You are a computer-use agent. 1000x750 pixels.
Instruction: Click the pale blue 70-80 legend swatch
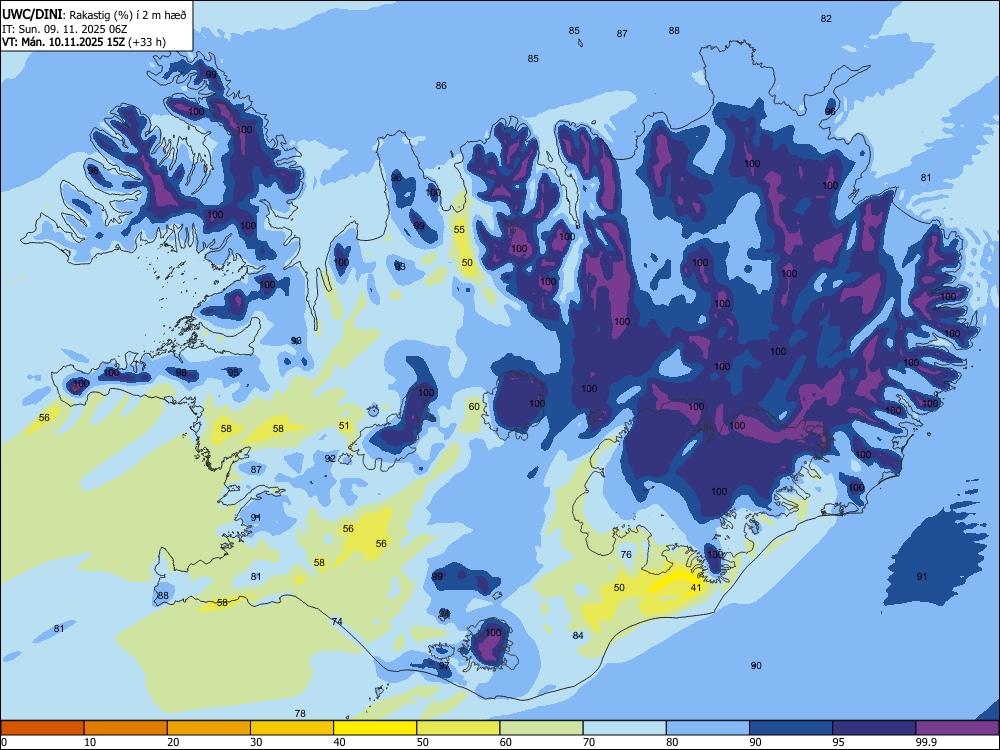pyautogui.click(x=624, y=728)
